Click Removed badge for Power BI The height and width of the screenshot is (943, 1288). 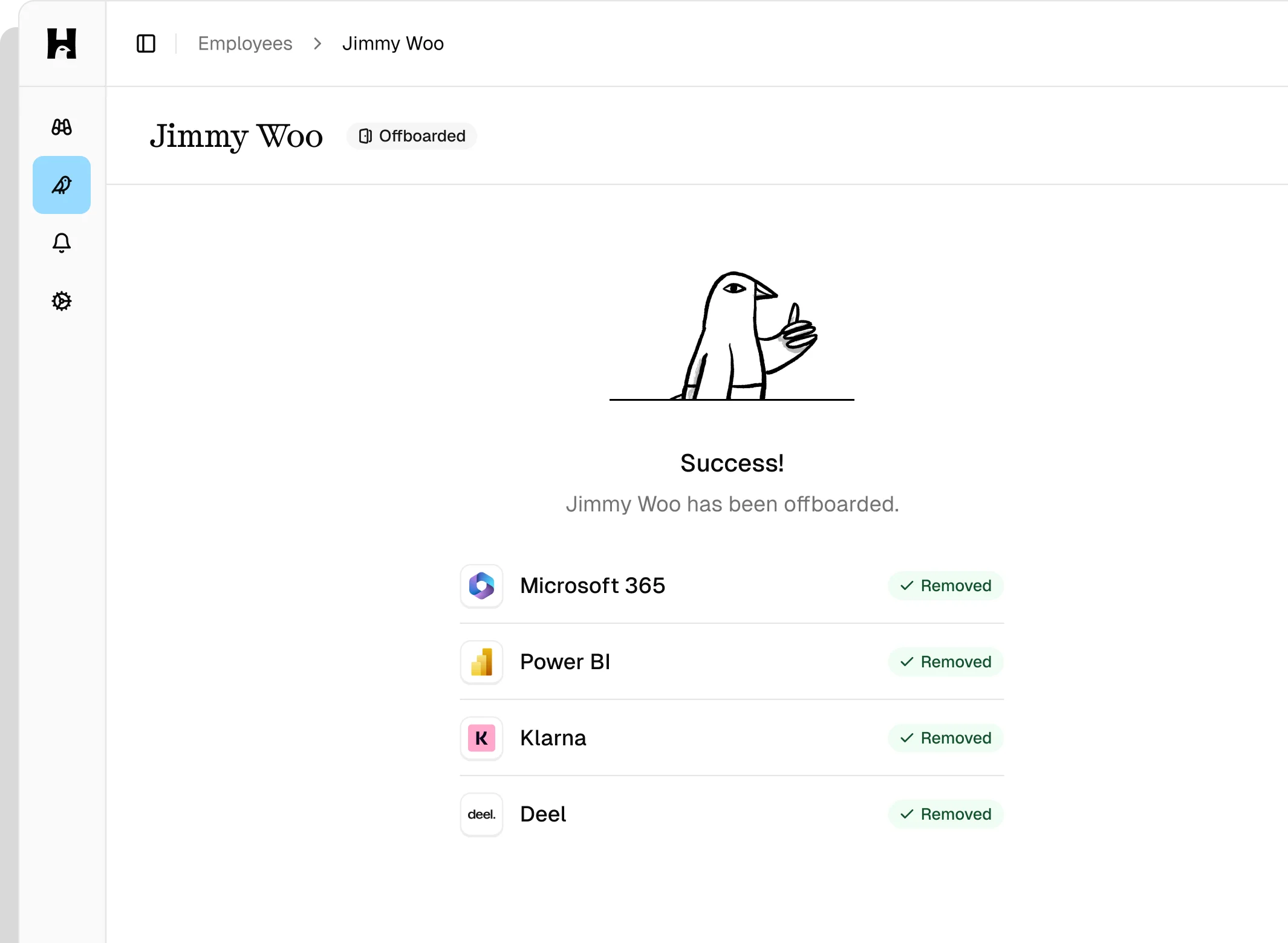(x=946, y=662)
